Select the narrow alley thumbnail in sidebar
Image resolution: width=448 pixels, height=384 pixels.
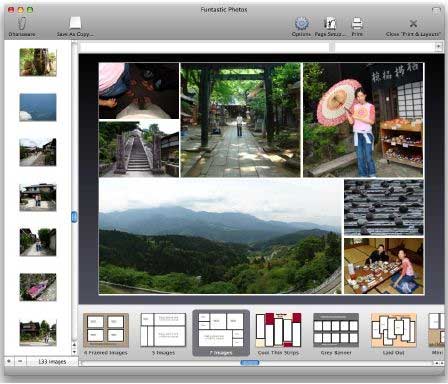(x=38, y=242)
